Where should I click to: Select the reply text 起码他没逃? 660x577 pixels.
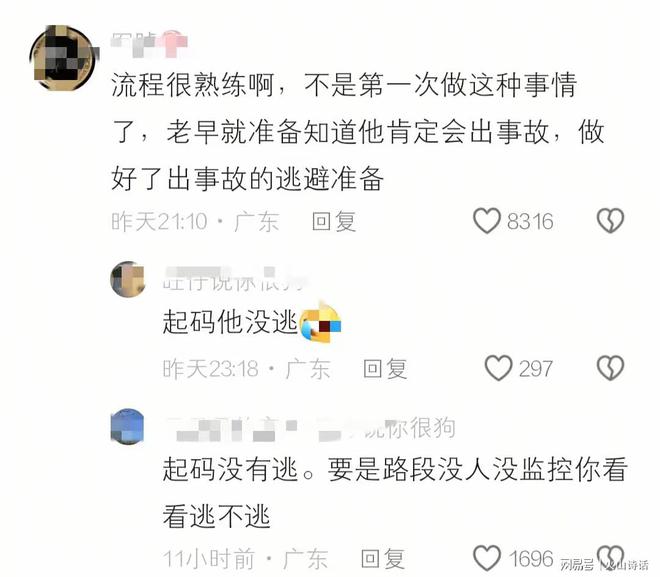point(230,322)
